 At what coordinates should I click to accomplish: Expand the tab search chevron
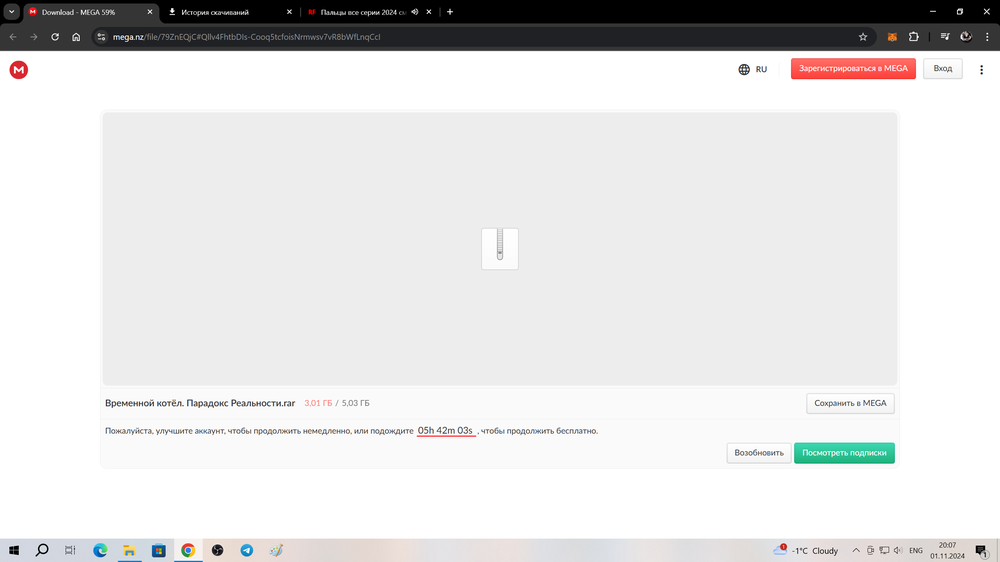pyautogui.click(x=11, y=12)
